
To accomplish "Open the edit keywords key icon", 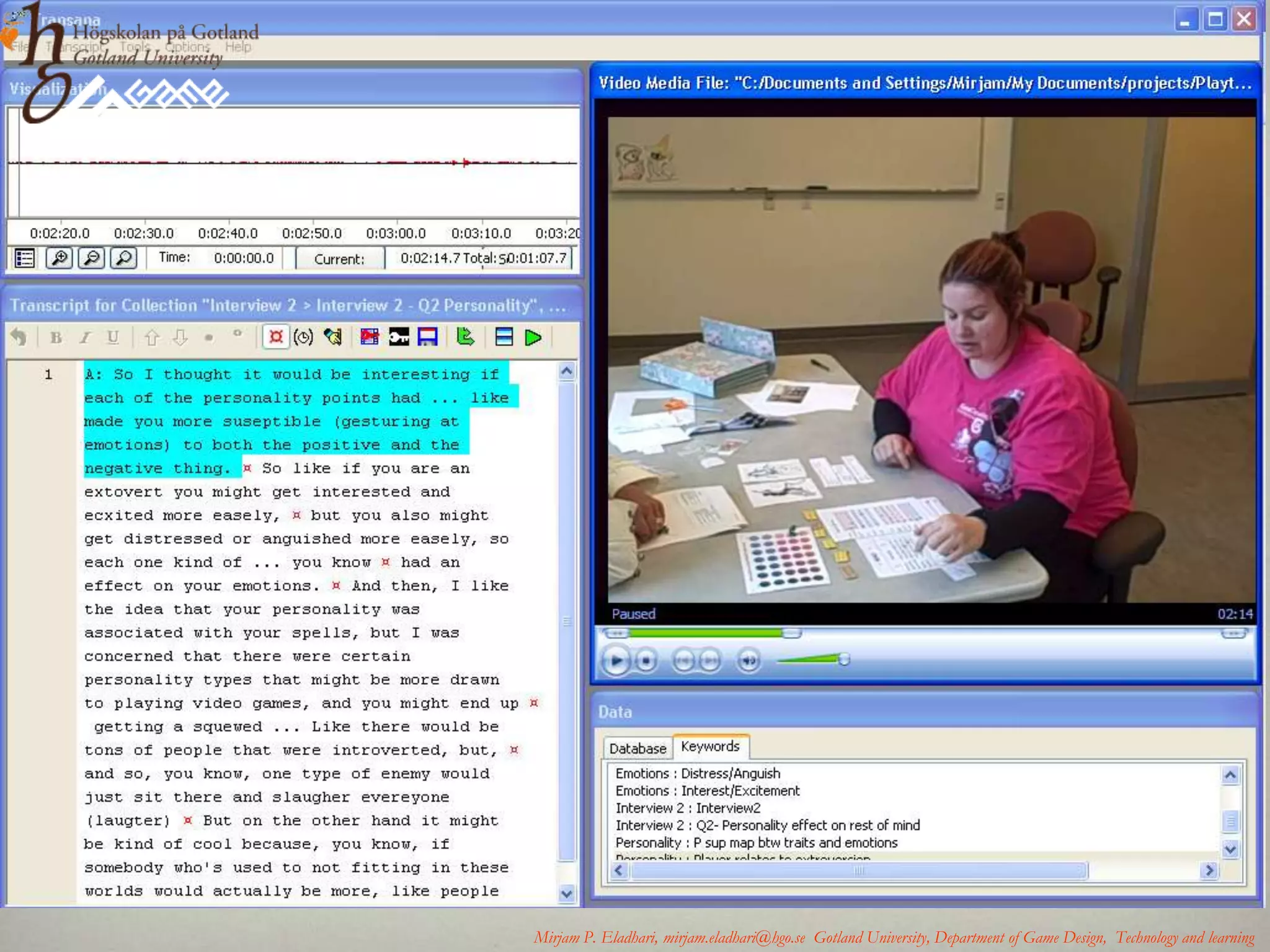I will click(399, 337).
